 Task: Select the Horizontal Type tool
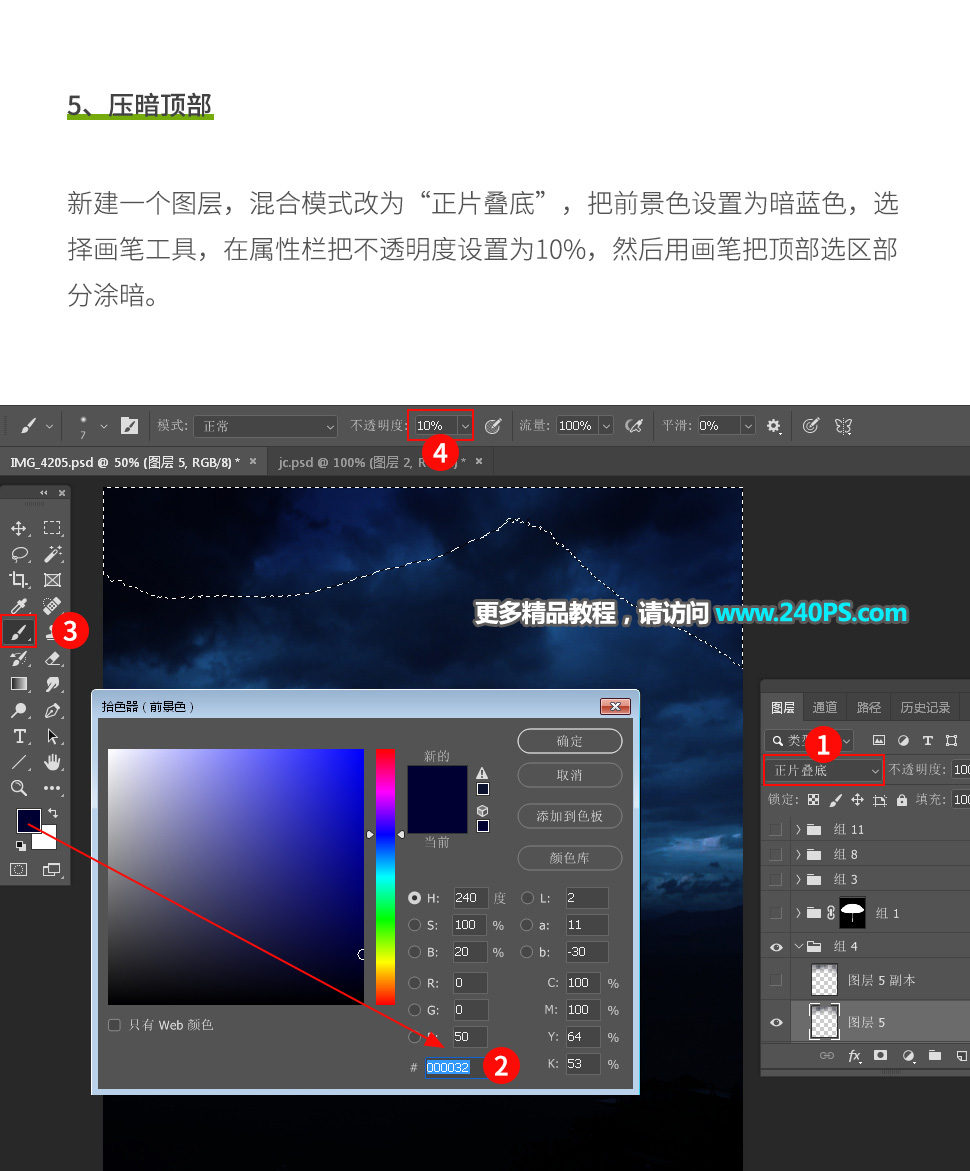pyautogui.click(x=20, y=735)
